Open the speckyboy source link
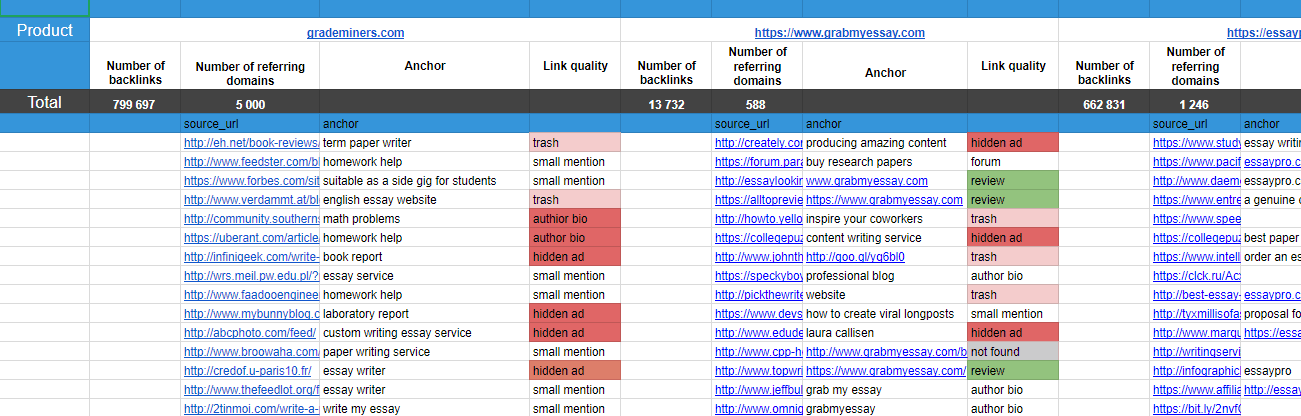Image resolution: width=1301 pixels, height=416 pixels. tap(758, 276)
